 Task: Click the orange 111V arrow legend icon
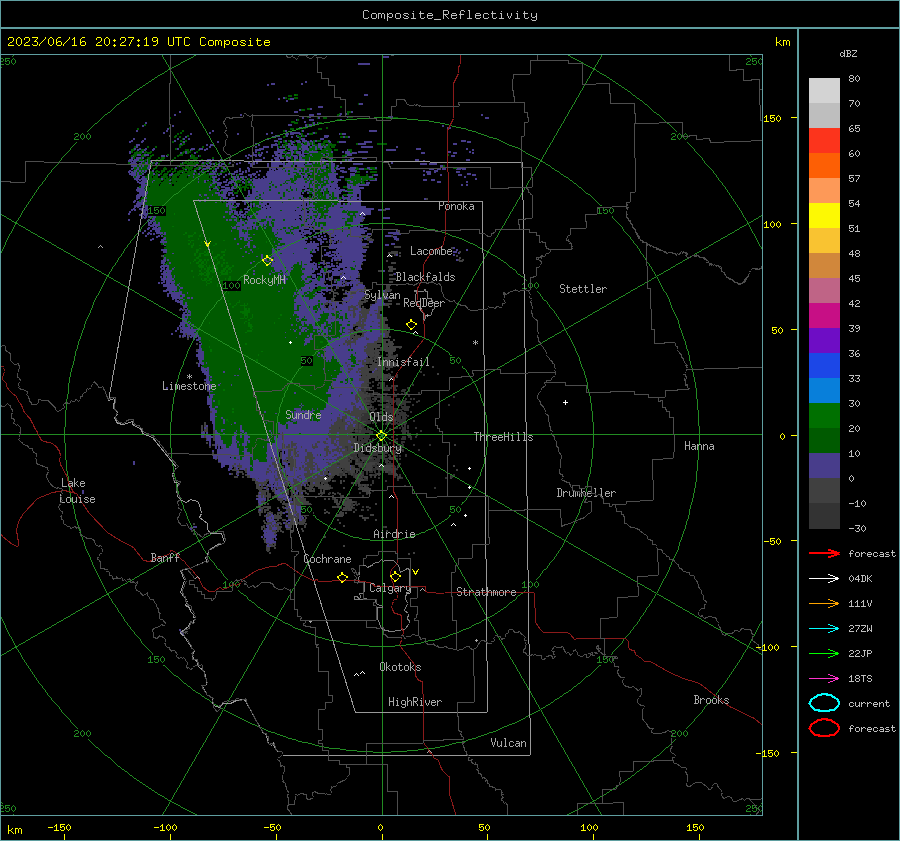[x=824, y=603]
